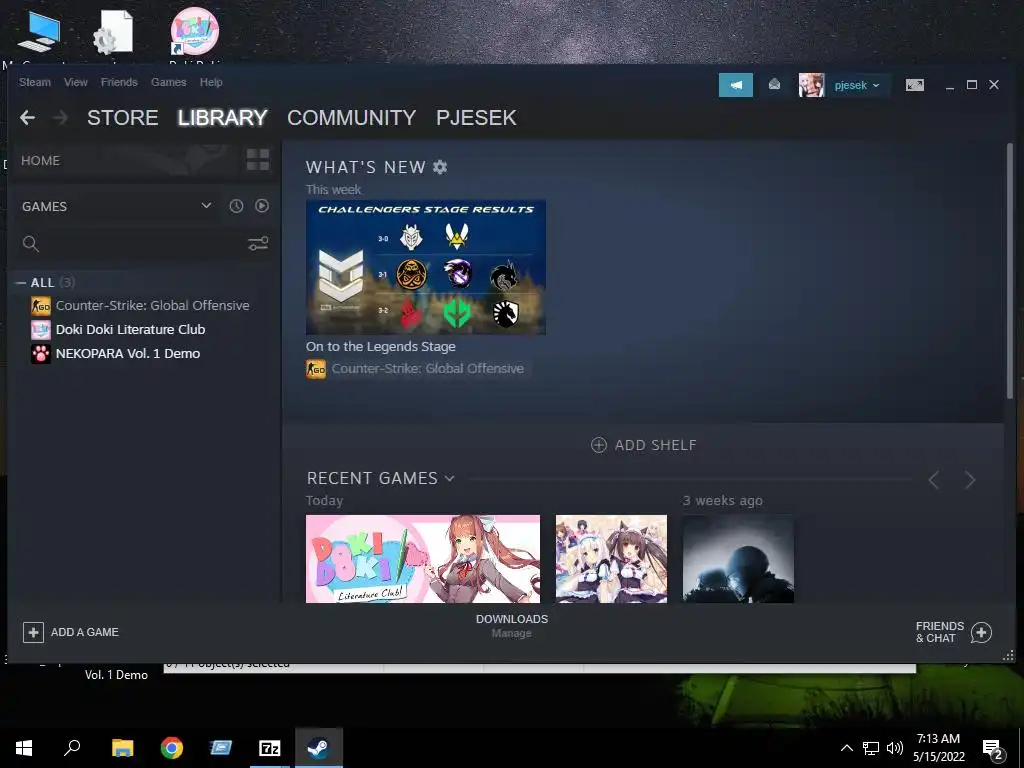1024x768 pixels.
Task: Click the Add Shelf plus icon
Action: pyautogui.click(x=598, y=445)
